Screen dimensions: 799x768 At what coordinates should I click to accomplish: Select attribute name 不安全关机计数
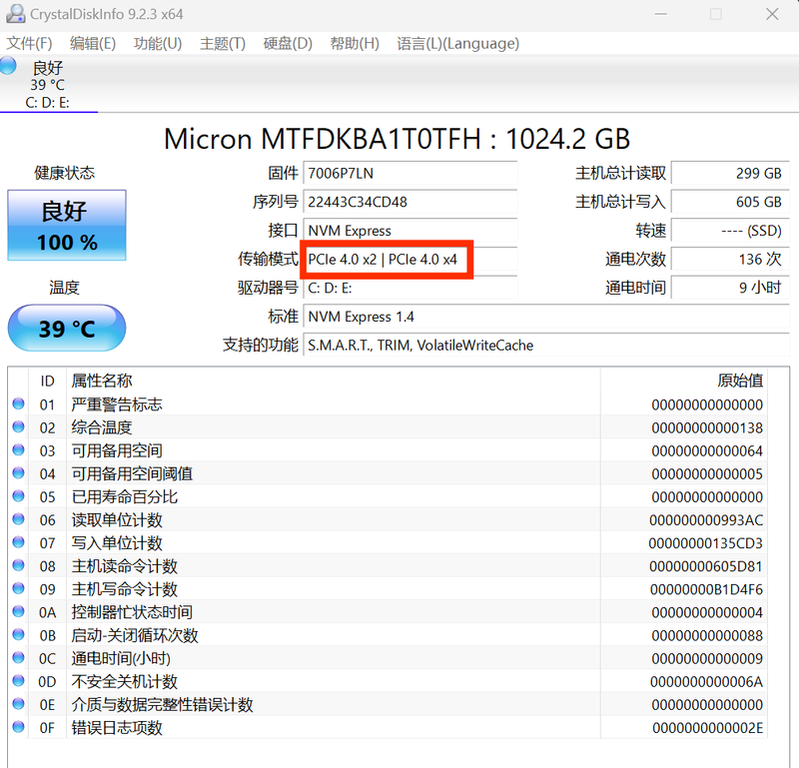point(124,681)
